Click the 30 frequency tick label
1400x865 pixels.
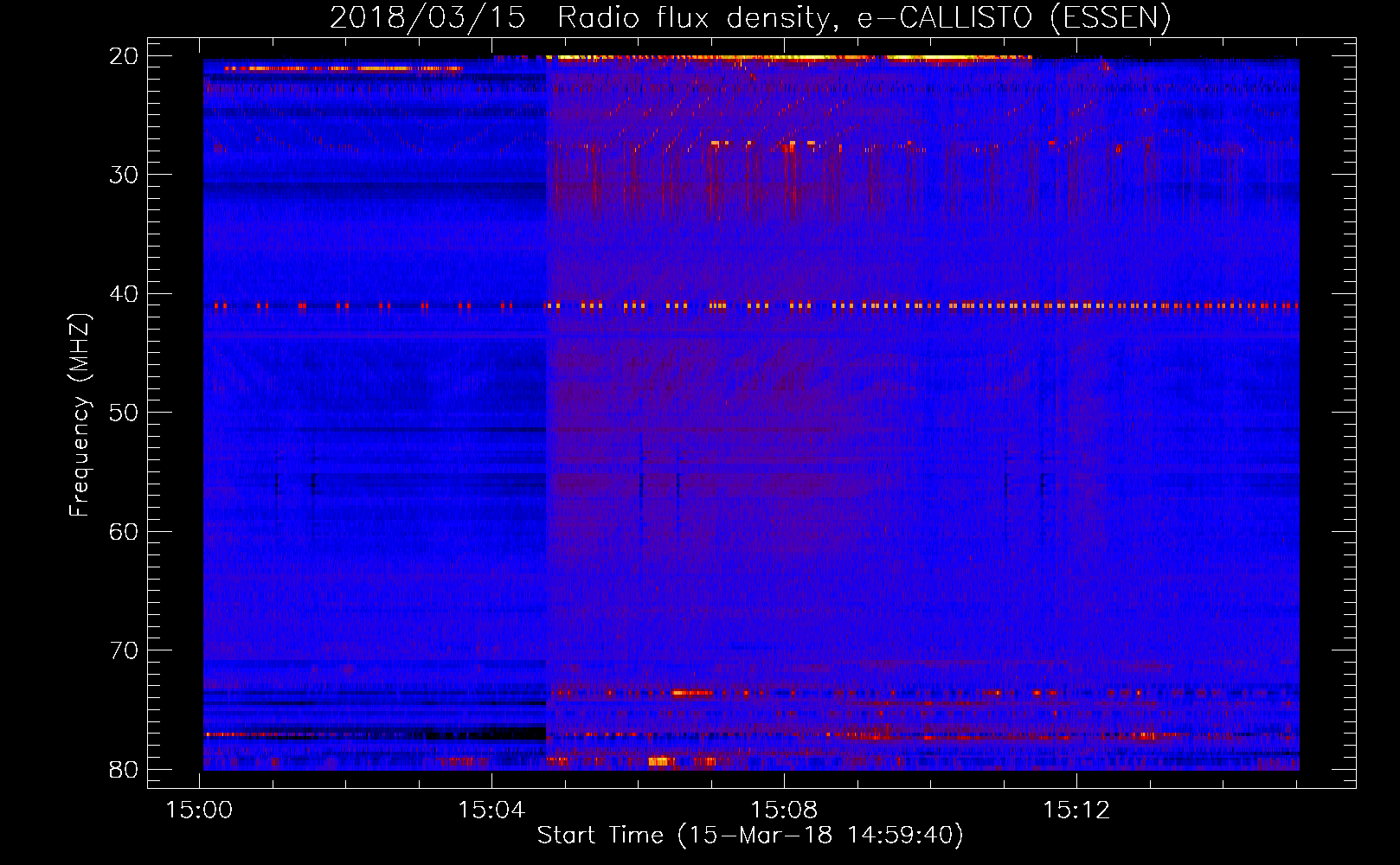[x=125, y=175]
